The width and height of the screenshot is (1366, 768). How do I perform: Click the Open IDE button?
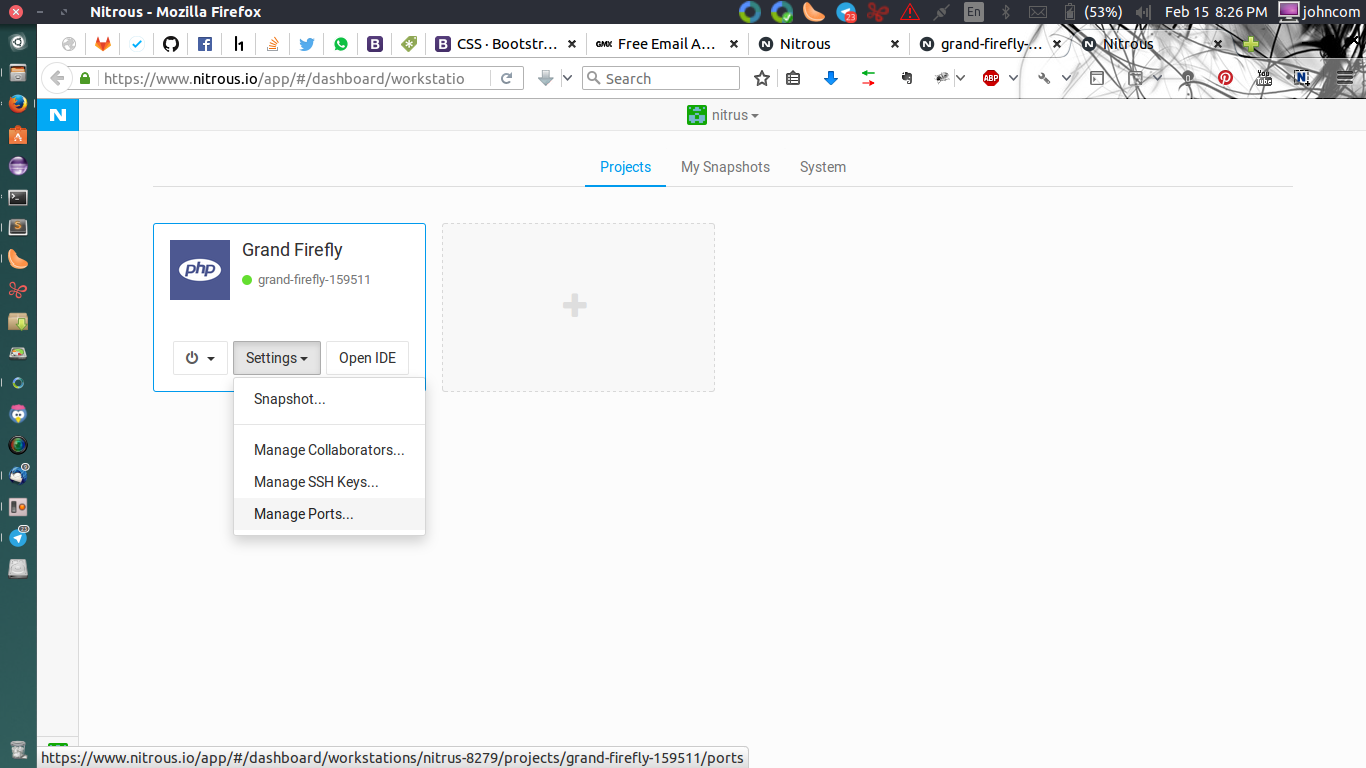pos(367,358)
